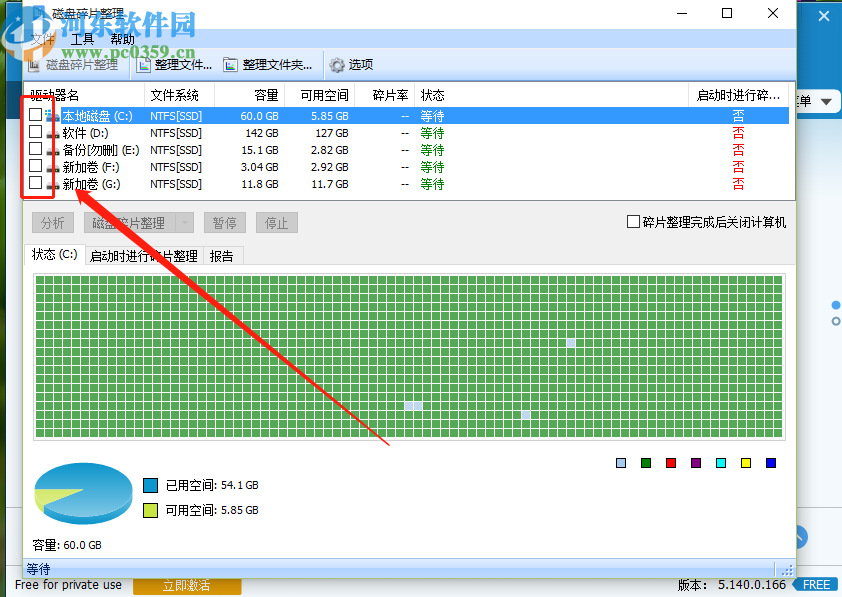This screenshot has height=597, width=842.
Task: Sort by the 容量 column header
Action: 249,96
